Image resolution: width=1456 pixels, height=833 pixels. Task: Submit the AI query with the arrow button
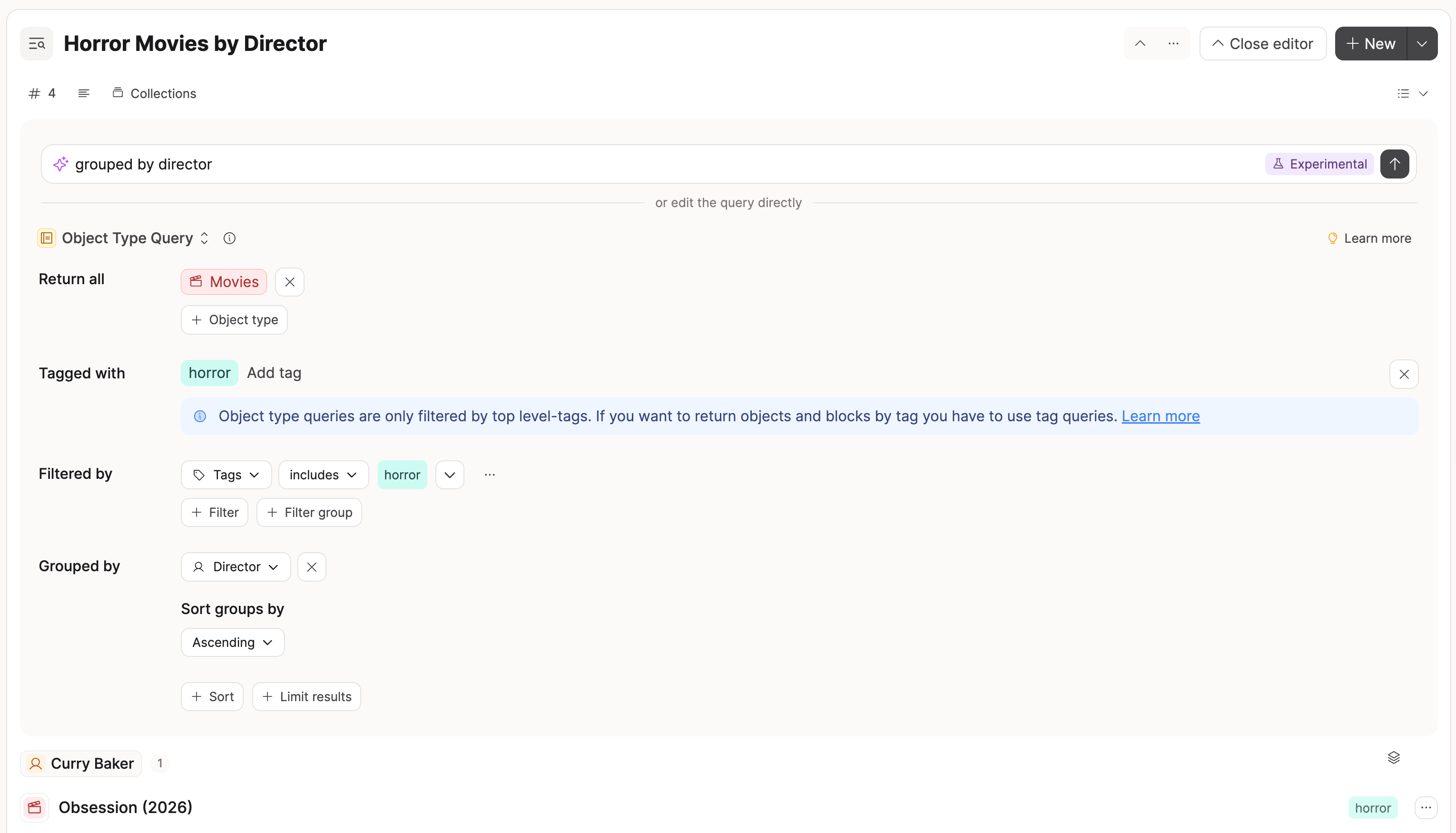[x=1394, y=164]
